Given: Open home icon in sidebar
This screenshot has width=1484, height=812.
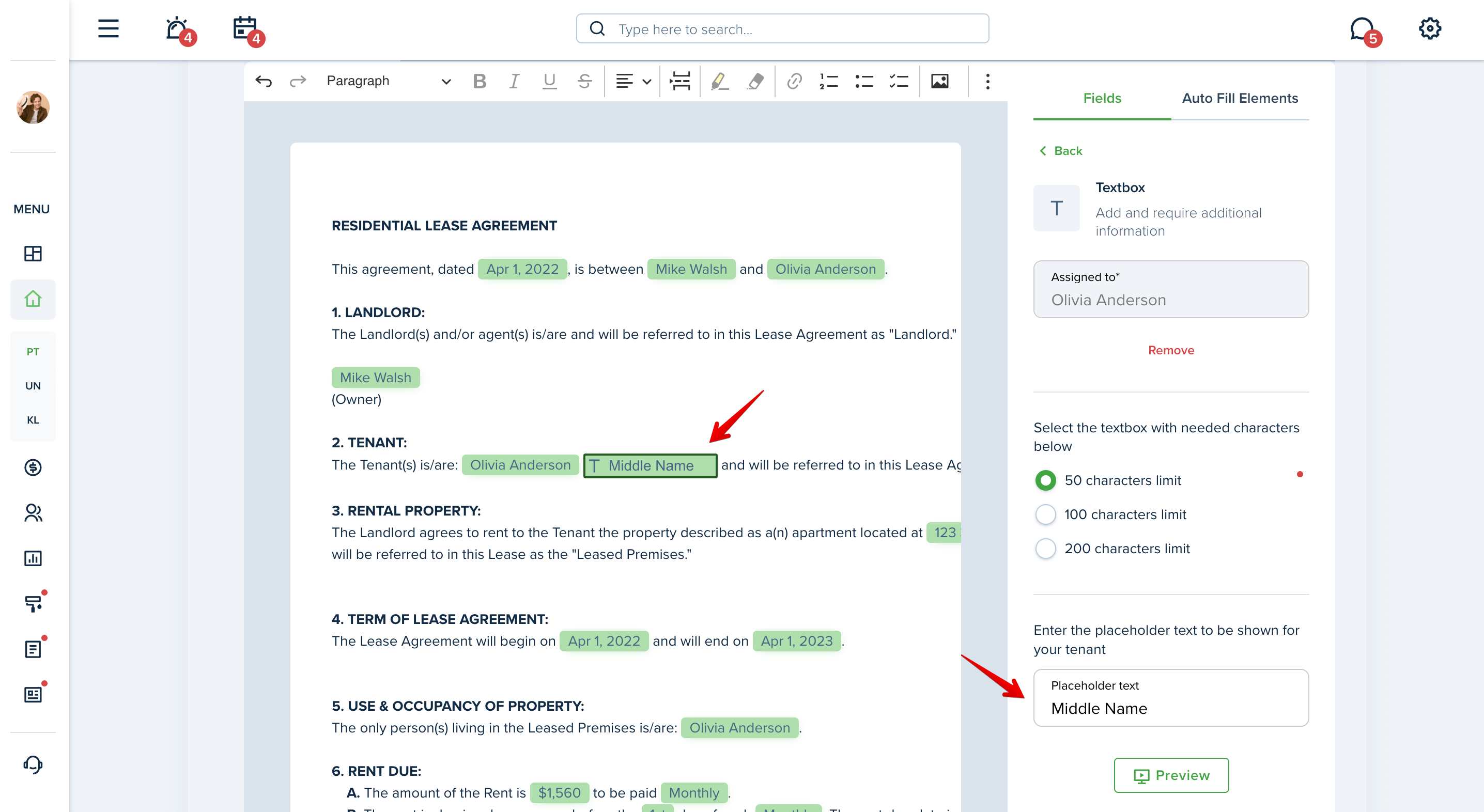Looking at the screenshot, I should (33, 299).
